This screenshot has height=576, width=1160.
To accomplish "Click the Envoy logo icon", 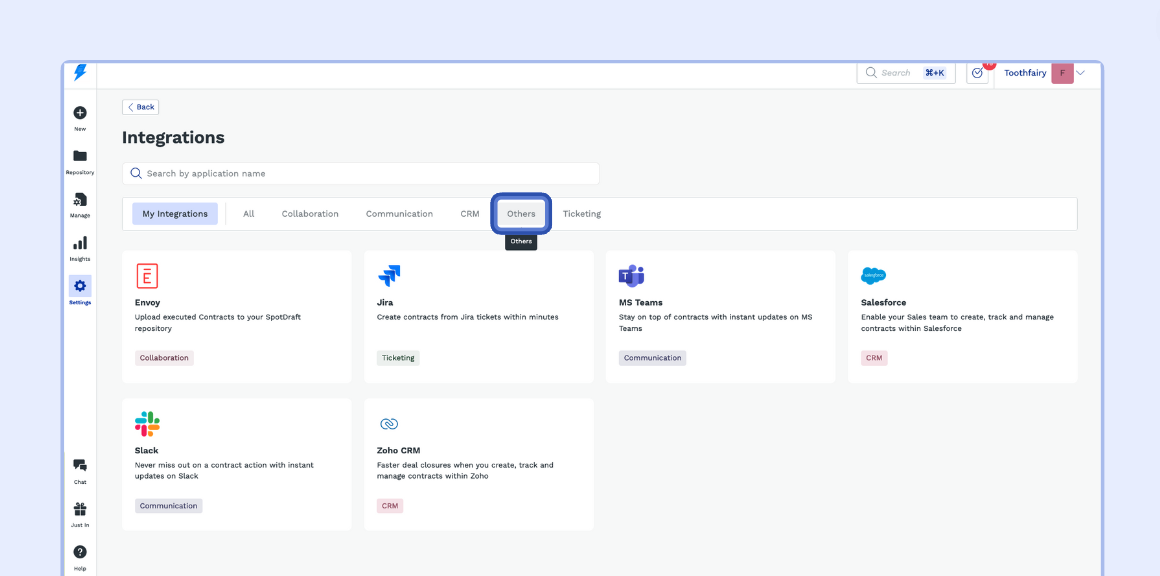I will tap(147, 277).
